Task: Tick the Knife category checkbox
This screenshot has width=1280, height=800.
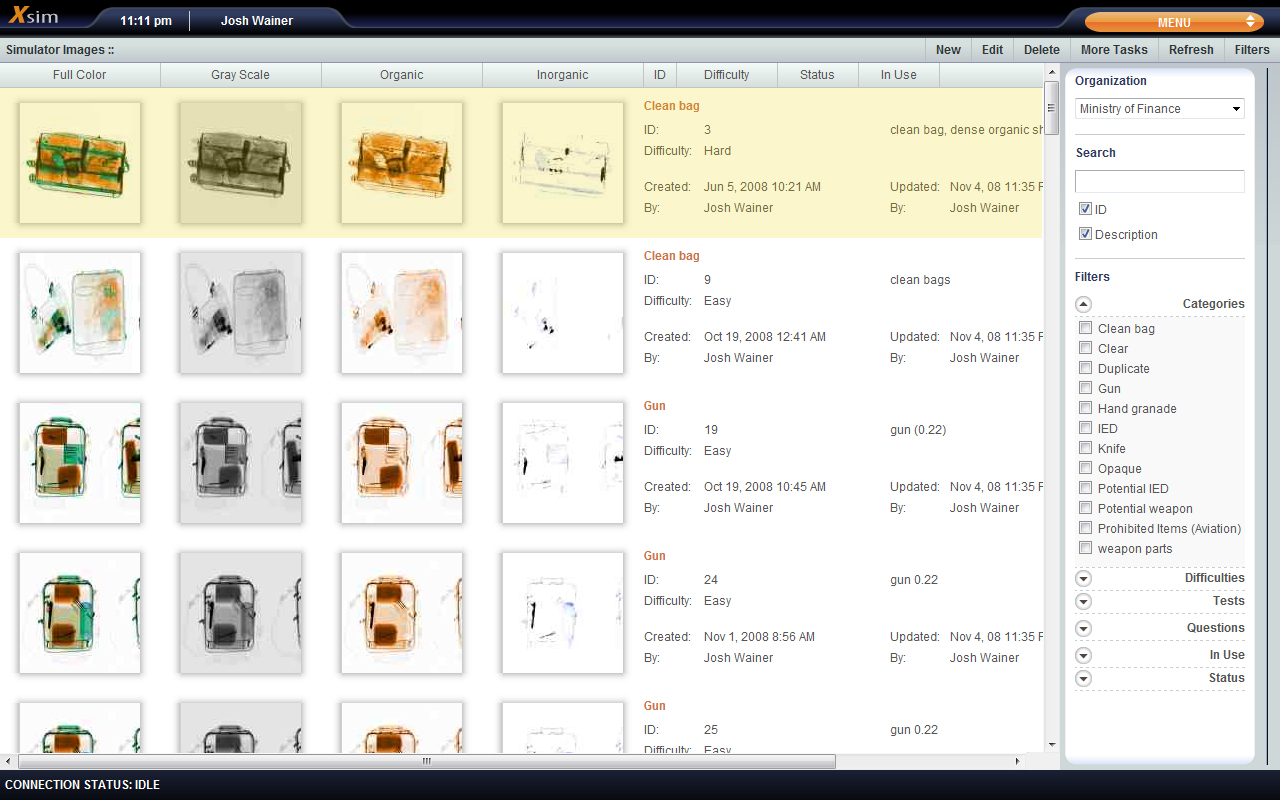Action: [1085, 448]
